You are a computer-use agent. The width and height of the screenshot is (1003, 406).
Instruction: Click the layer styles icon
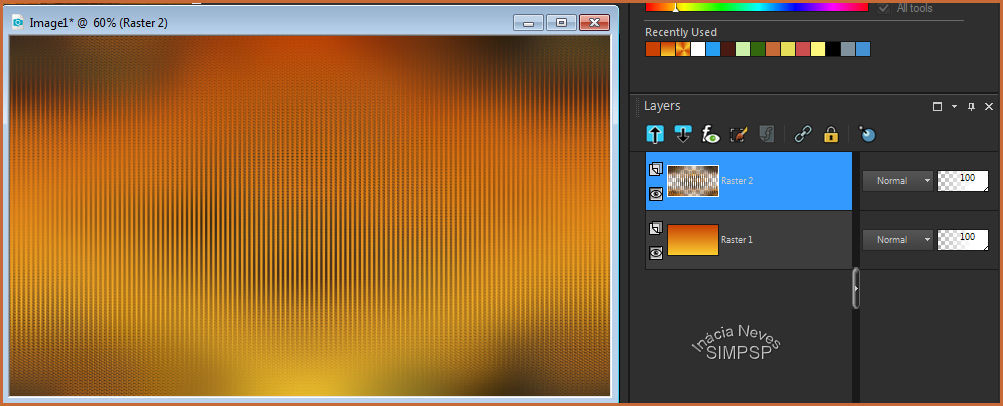[x=767, y=134]
